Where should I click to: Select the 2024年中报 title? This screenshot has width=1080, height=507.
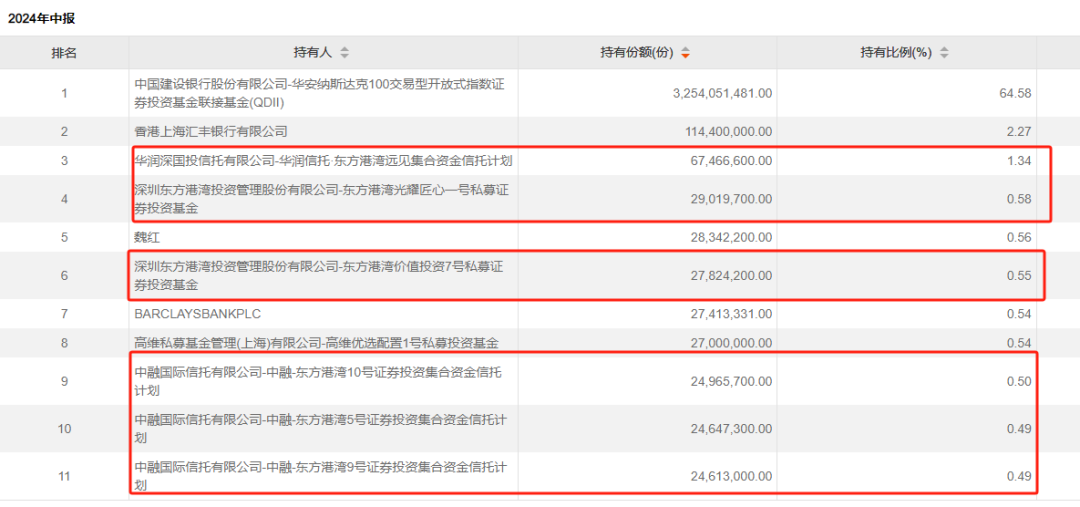(x=41, y=19)
